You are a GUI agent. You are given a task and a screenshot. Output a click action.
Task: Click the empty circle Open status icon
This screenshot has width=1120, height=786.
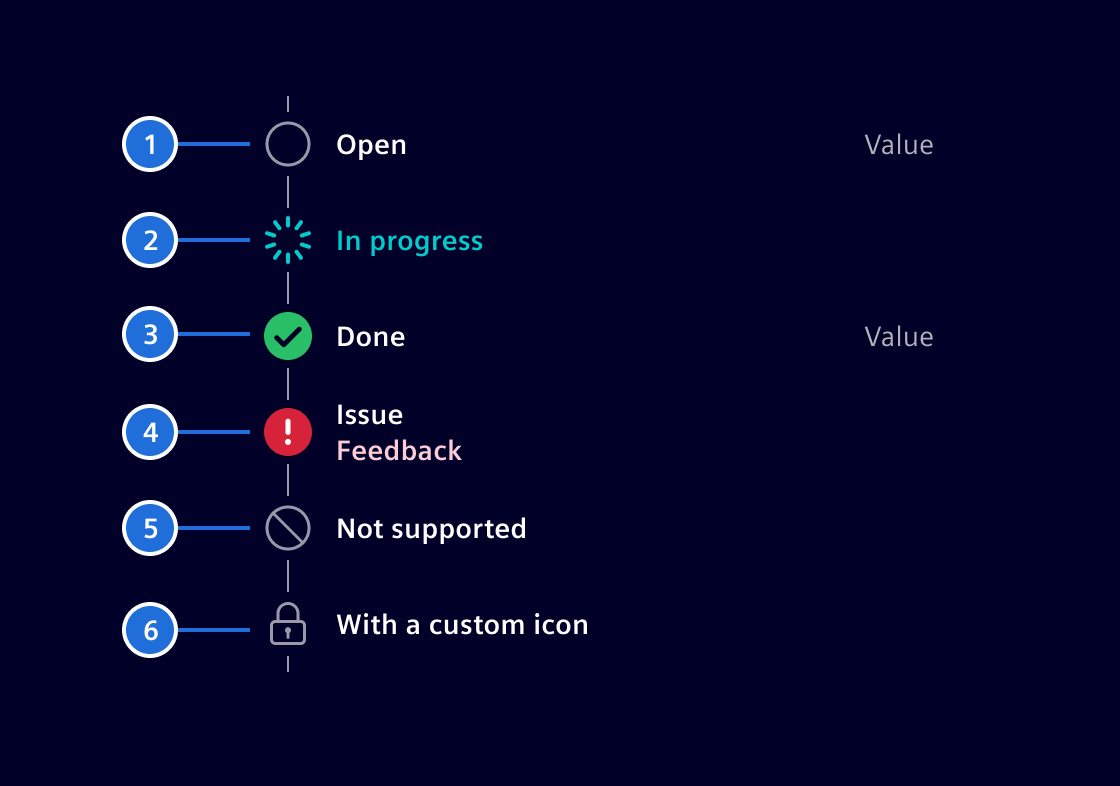click(288, 144)
